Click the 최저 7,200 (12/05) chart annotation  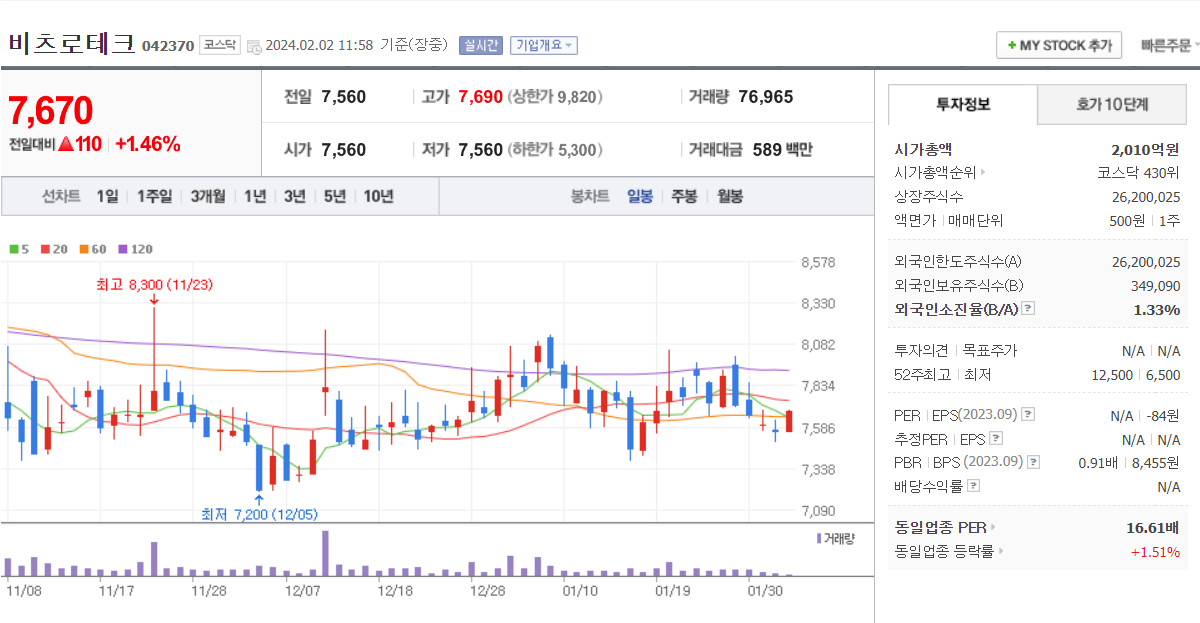point(259,514)
